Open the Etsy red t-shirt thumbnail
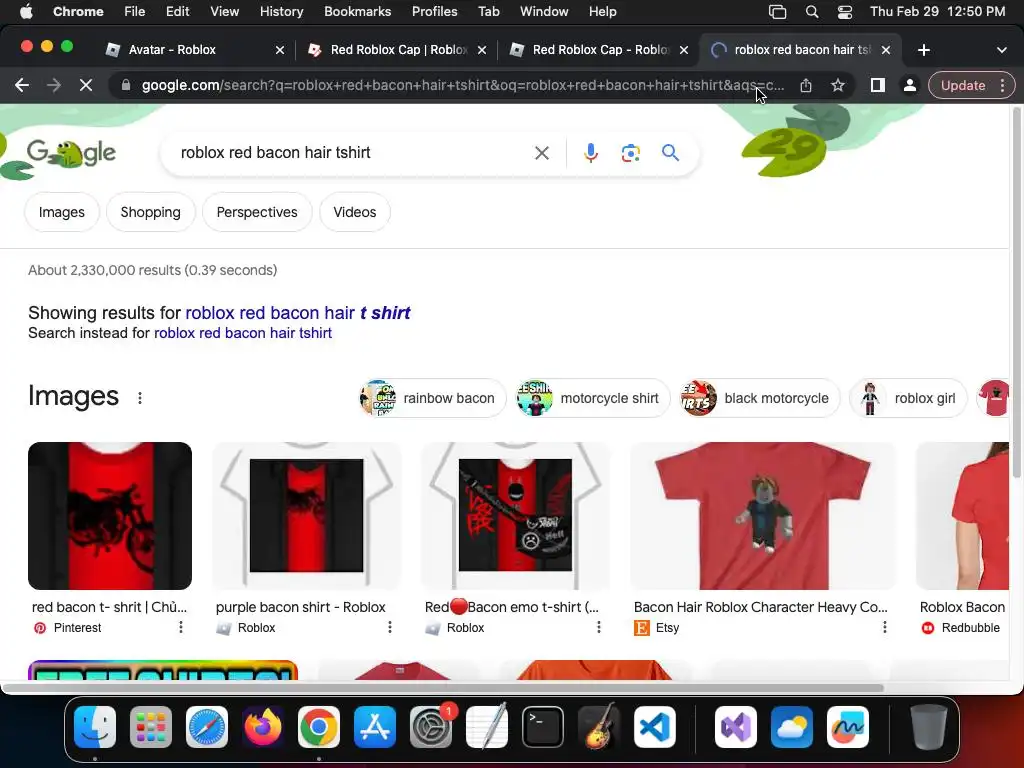This screenshot has width=1024, height=768. coord(763,516)
